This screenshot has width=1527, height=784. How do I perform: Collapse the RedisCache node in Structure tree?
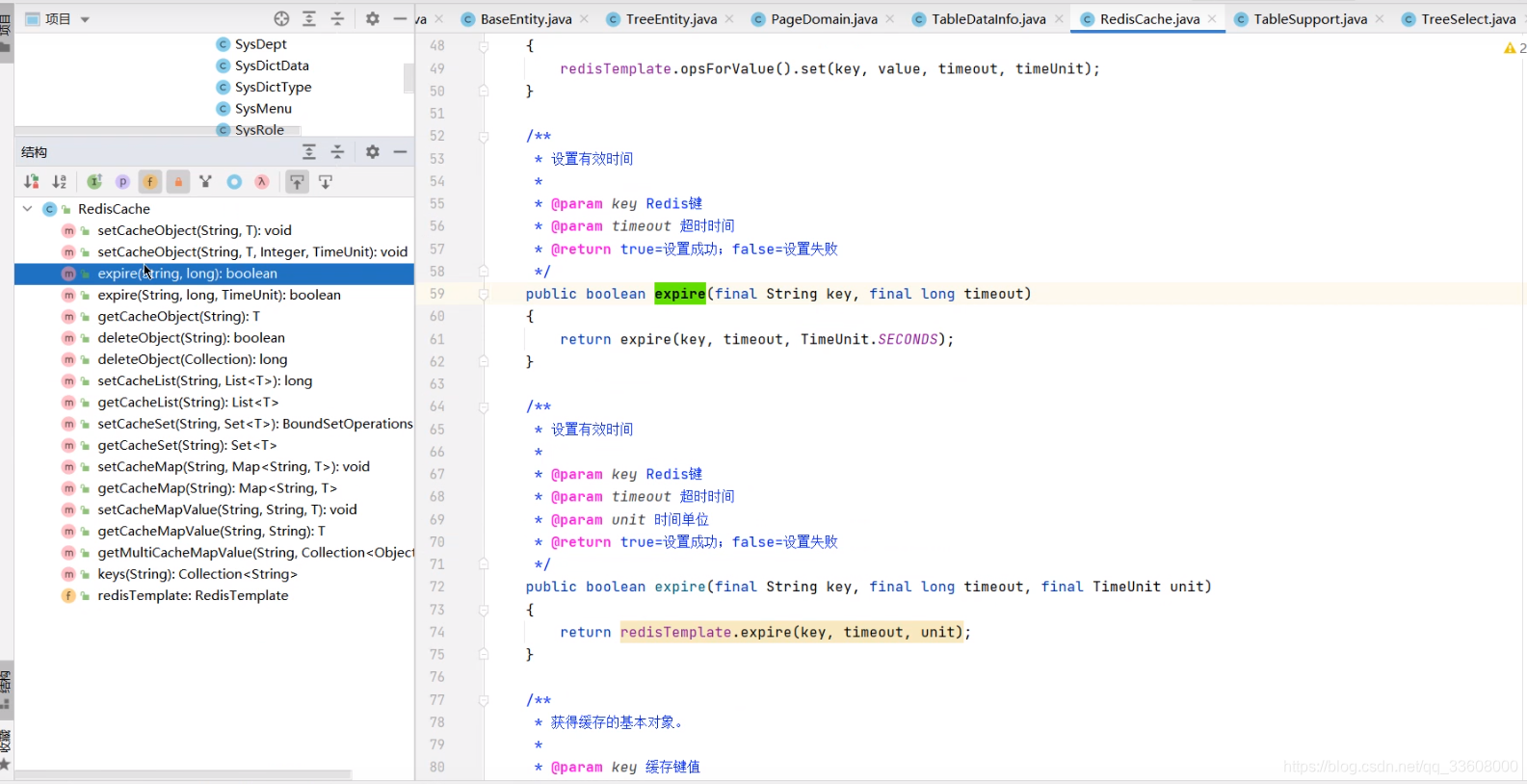(27, 208)
